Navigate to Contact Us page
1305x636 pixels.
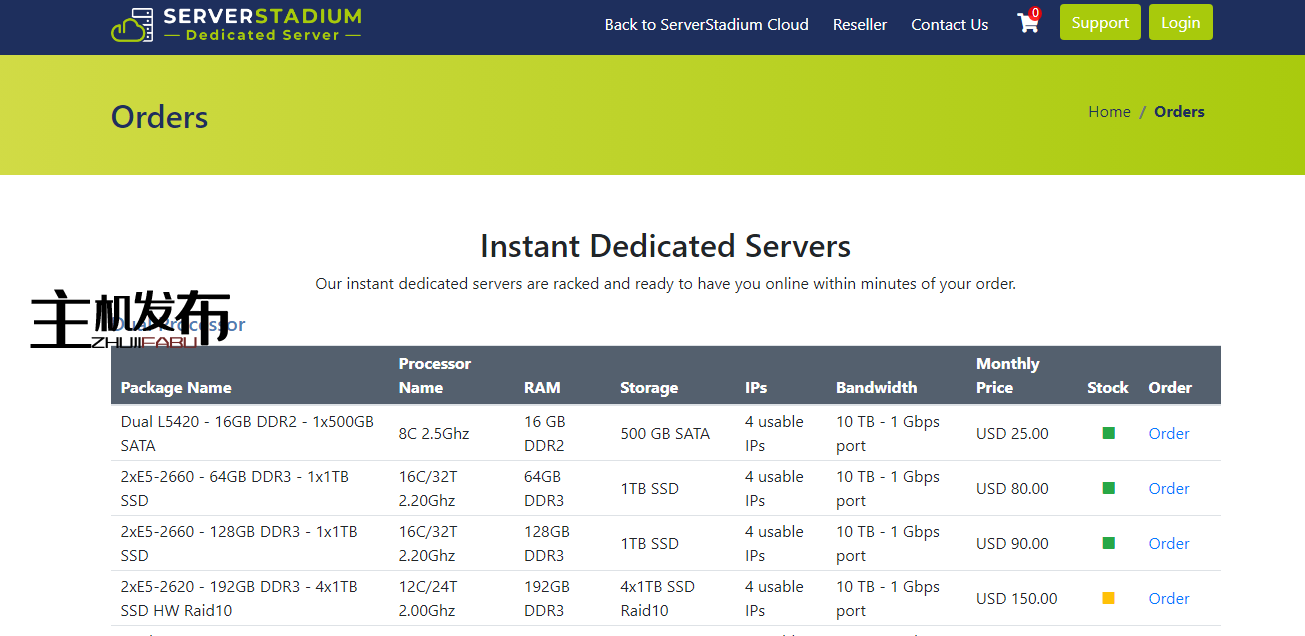click(949, 25)
